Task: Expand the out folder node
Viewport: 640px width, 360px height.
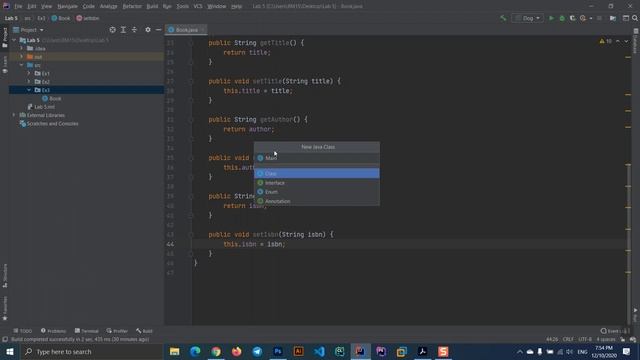Action: coord(22,57)
